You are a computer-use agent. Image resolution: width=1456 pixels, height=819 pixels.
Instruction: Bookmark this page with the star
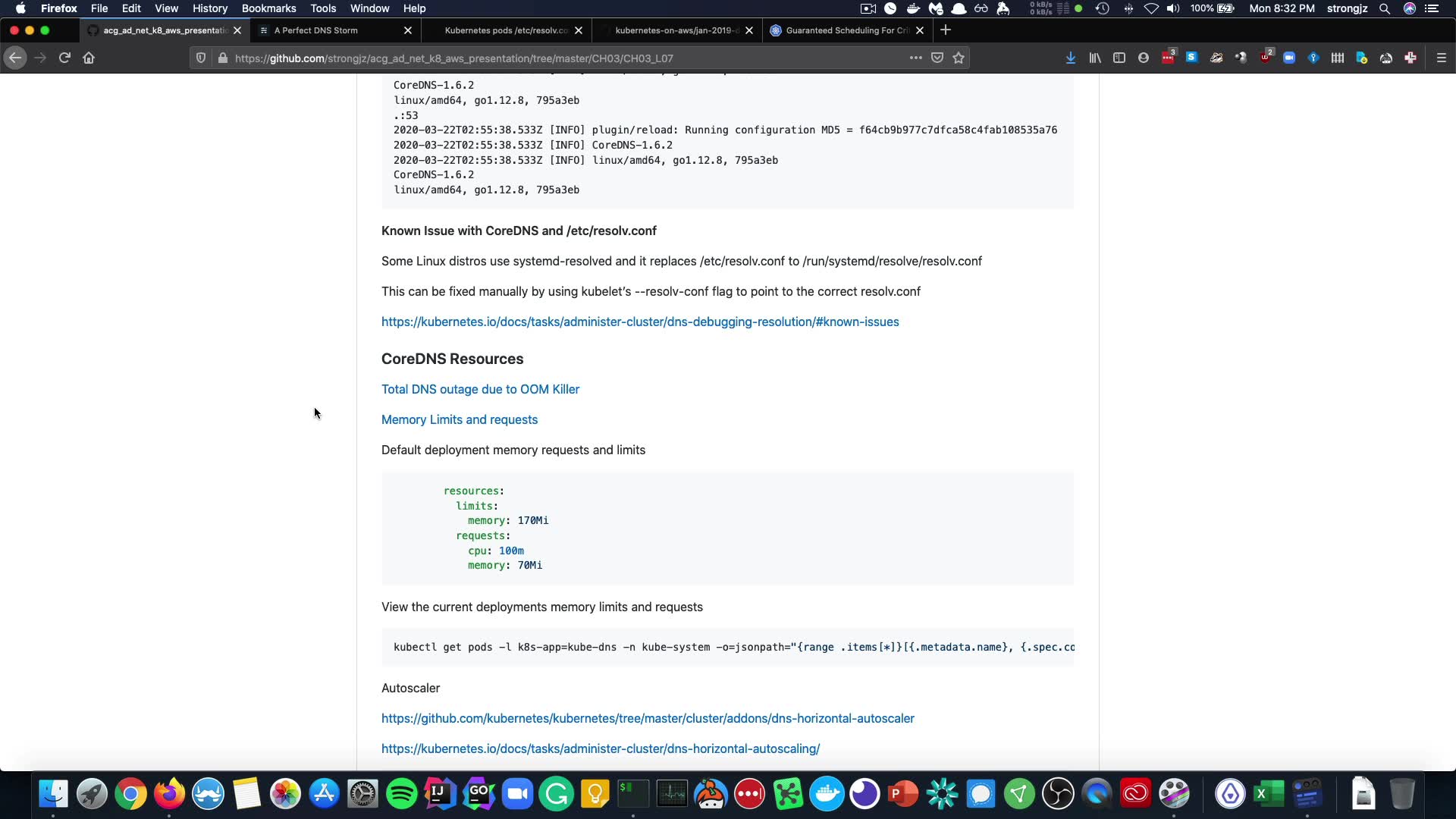[959, 58]
